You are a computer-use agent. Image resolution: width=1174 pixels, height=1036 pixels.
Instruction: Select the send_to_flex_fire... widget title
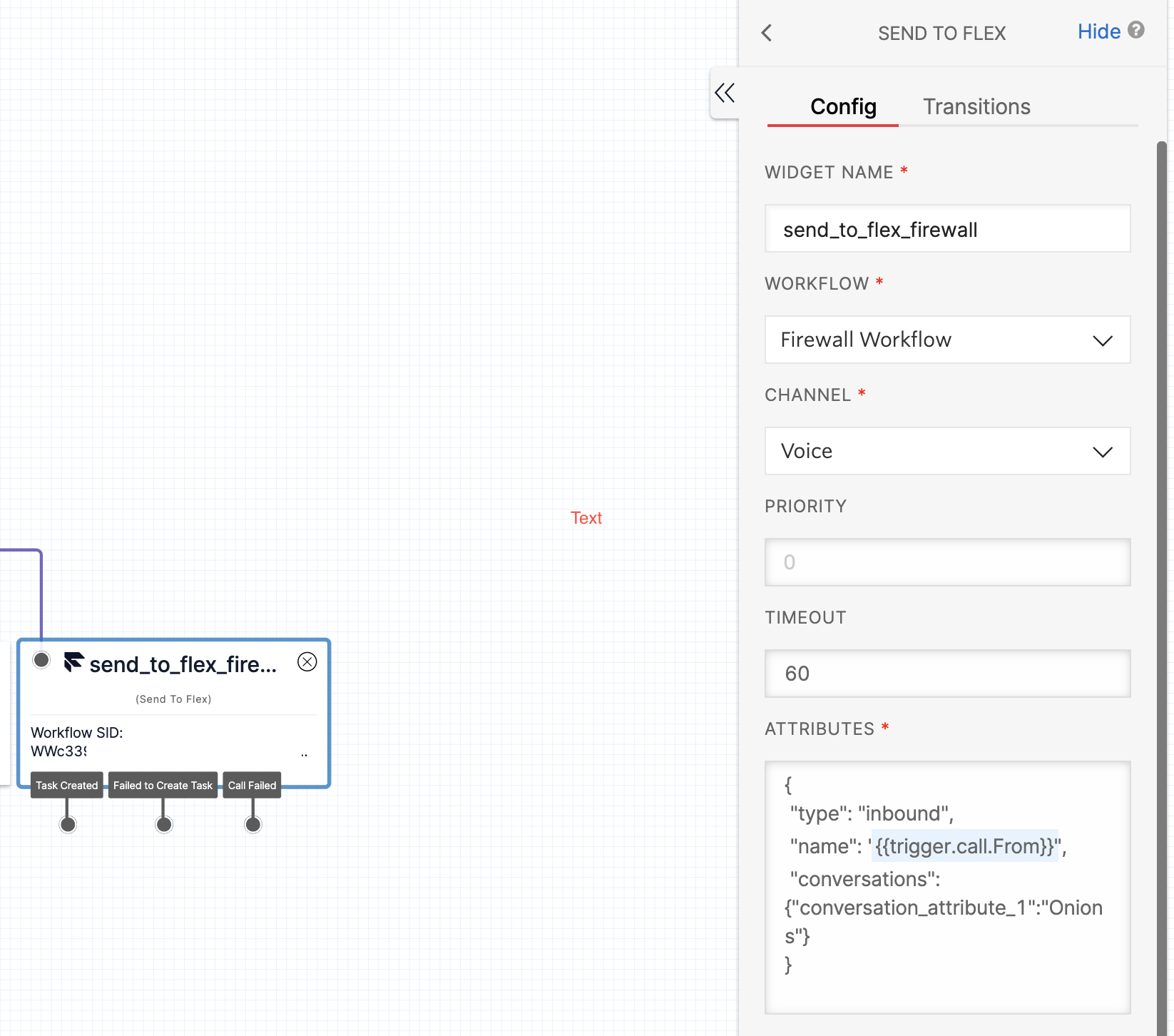[x=183, y=664]
